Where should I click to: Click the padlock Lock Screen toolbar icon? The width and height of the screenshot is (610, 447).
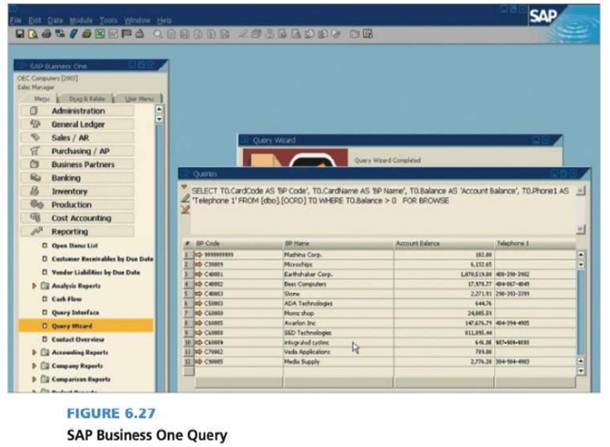pyautogui.click(x=140, y=34)
